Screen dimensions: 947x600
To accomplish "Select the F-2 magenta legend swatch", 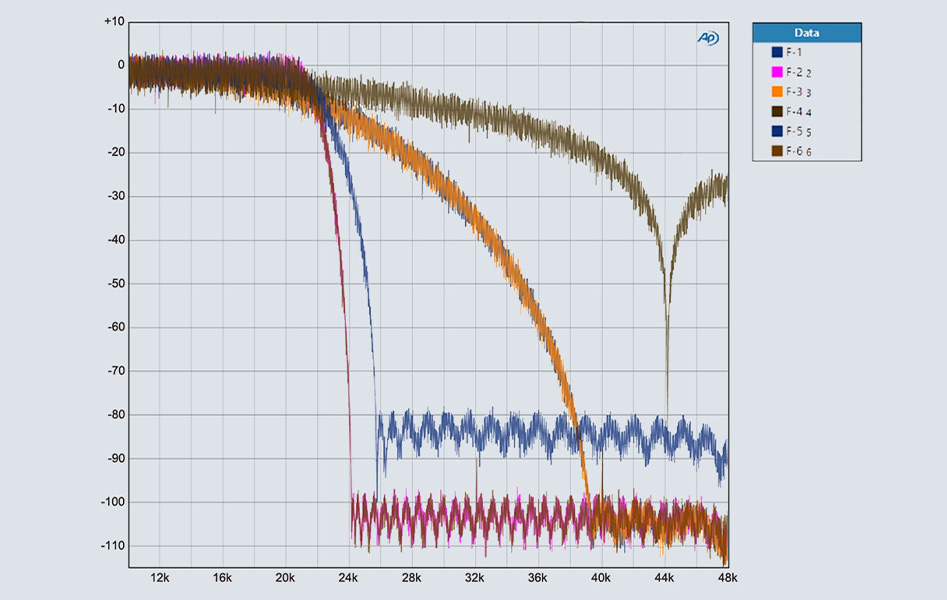I will tap(777, 71).
